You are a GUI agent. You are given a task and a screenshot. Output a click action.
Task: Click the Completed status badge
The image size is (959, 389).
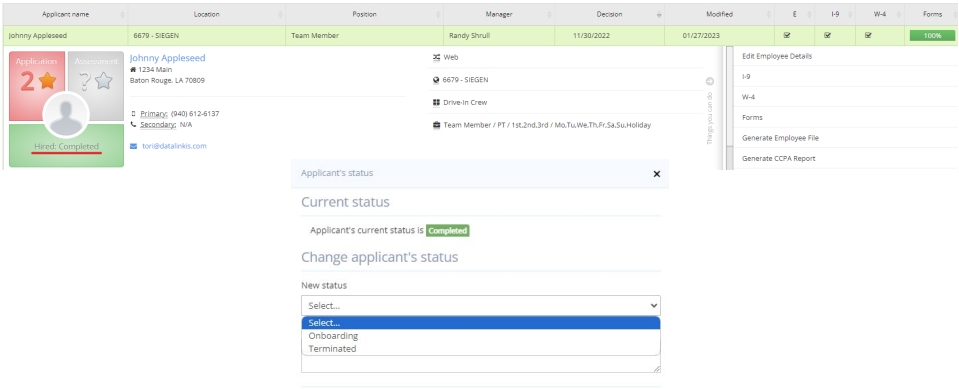(448, 231)
